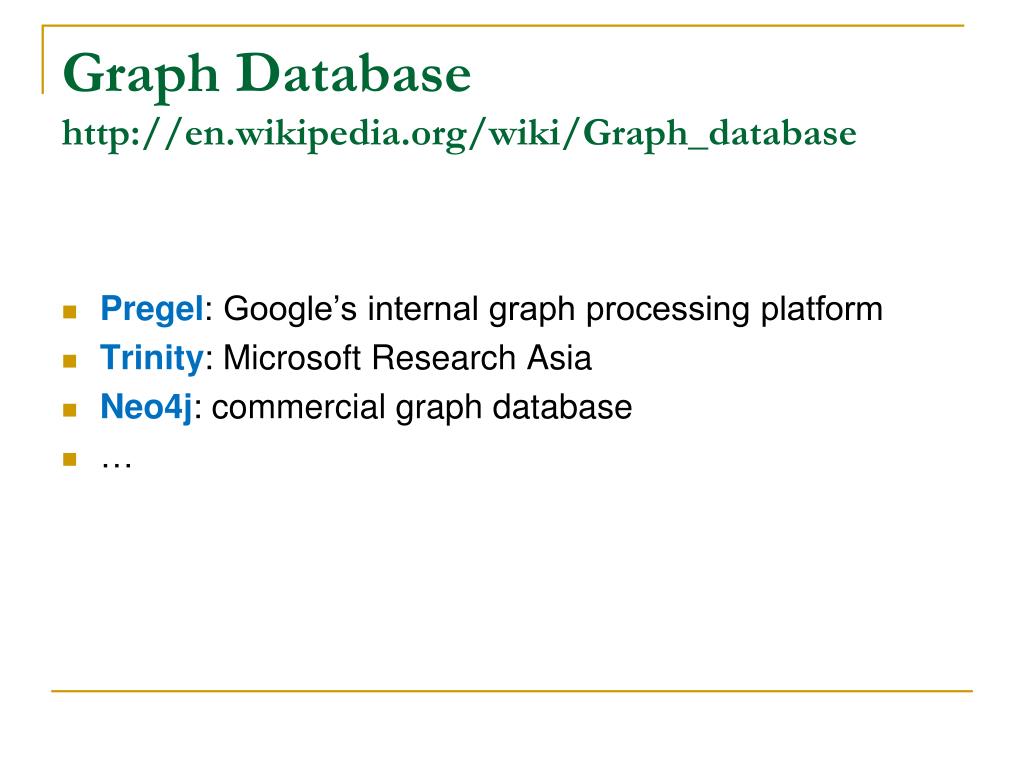
Task: Click the gold horizontal line at the slide bottom
Action: [512, 691]
